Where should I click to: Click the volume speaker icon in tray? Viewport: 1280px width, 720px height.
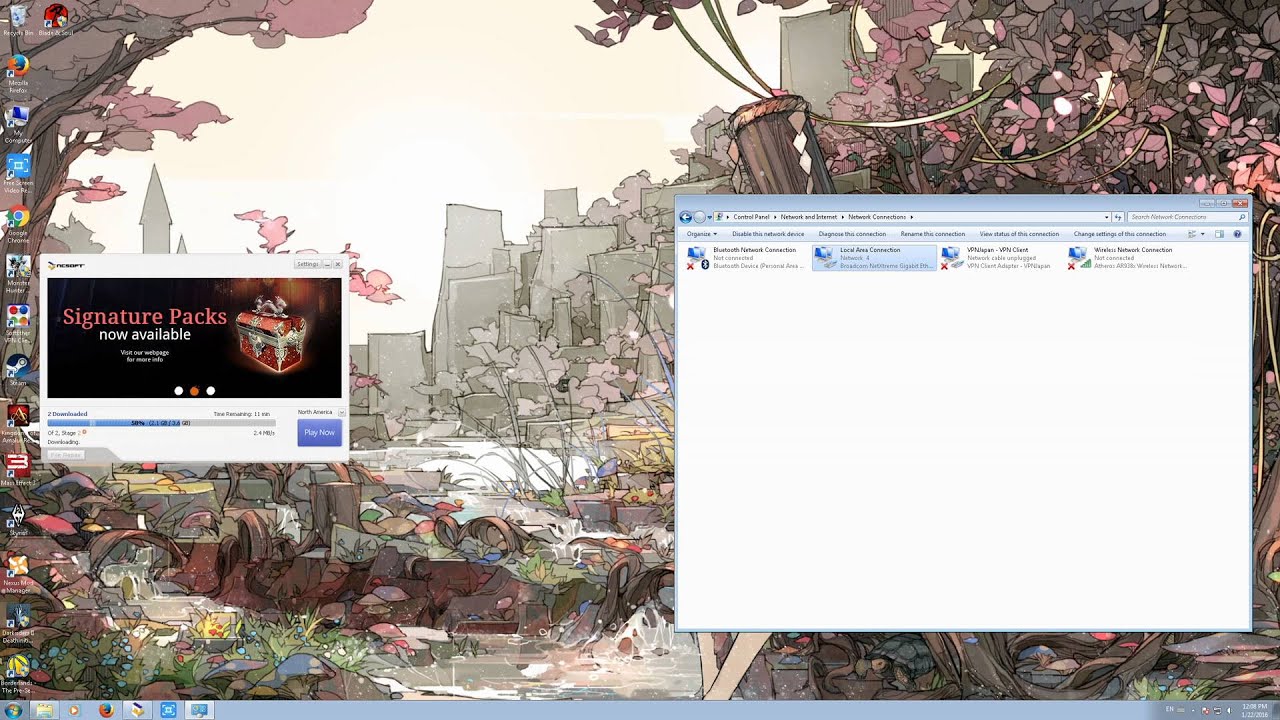coord(1228,710)
